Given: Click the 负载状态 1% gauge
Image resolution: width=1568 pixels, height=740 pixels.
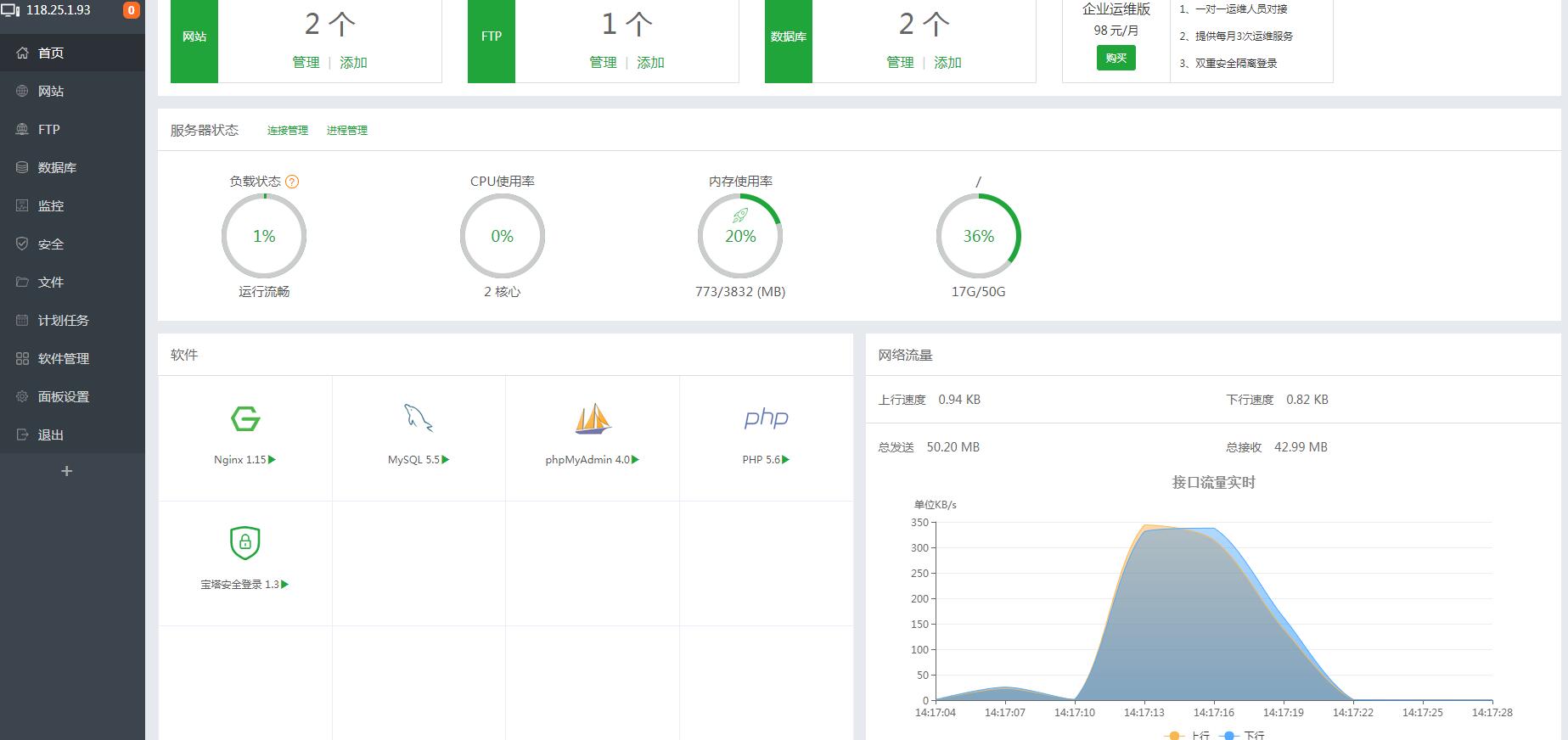Looking at the screenshot, I should (264, 236).
